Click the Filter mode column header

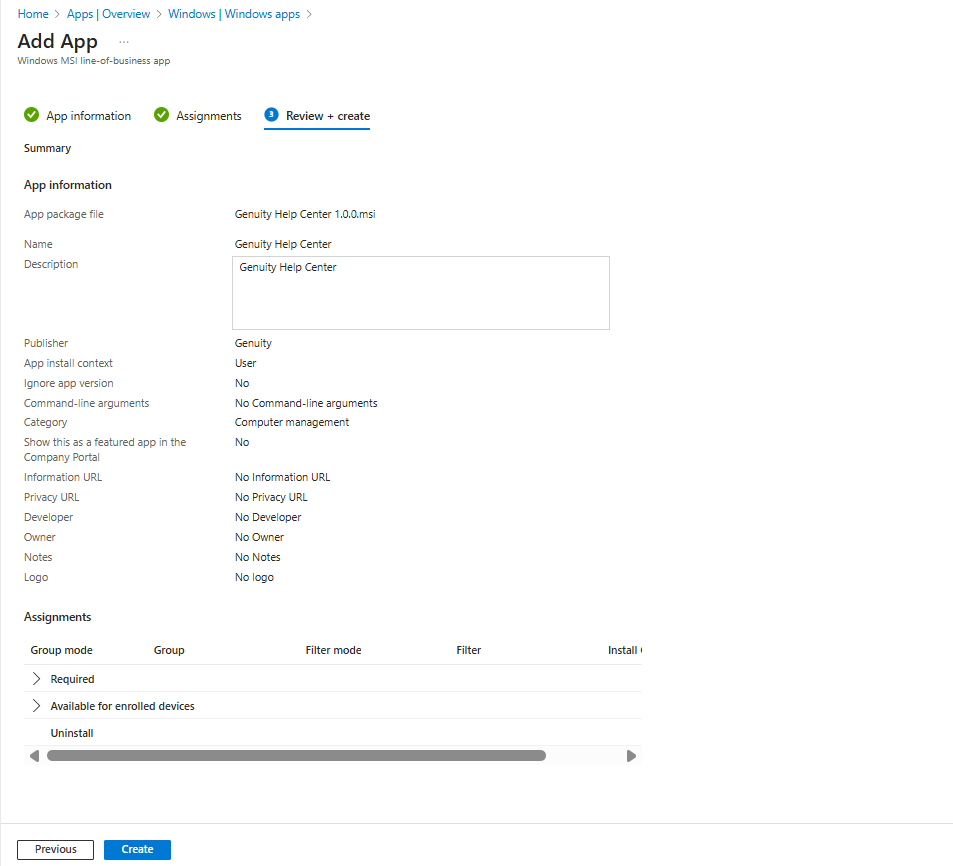[333, 650]
